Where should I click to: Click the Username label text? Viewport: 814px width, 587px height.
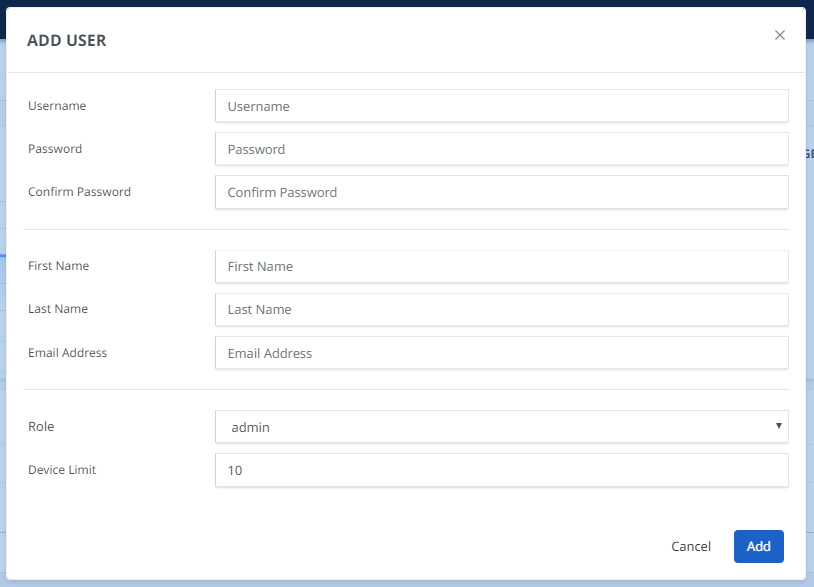coord(57,106)
